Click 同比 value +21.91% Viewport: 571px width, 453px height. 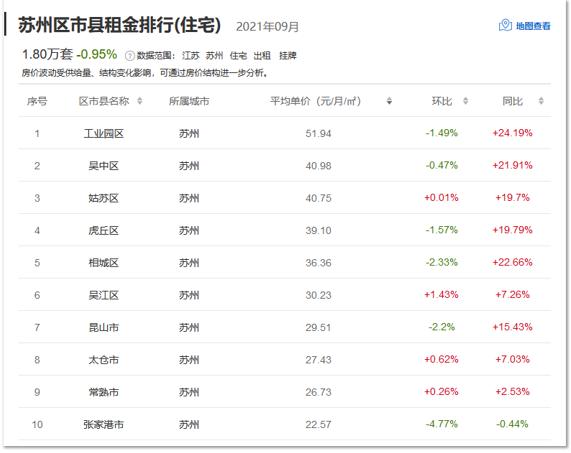tap(512, 165)
